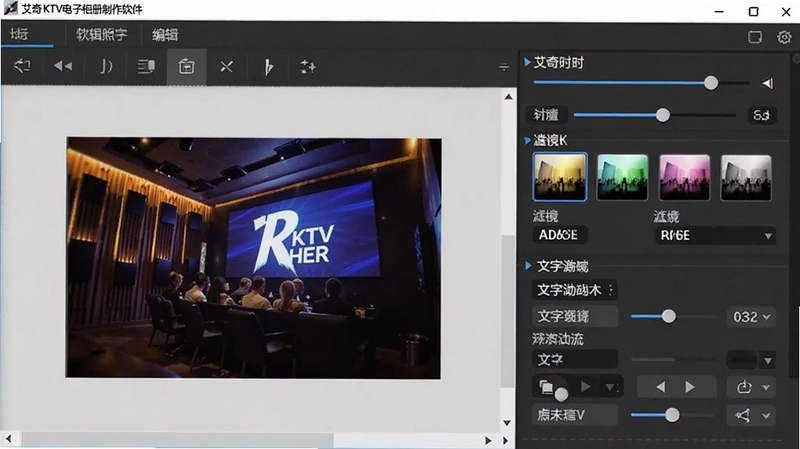The image size is (800, 449).
Task: Click the J-shaped bracket toolbar icon
Action: (x=105, y=66)
